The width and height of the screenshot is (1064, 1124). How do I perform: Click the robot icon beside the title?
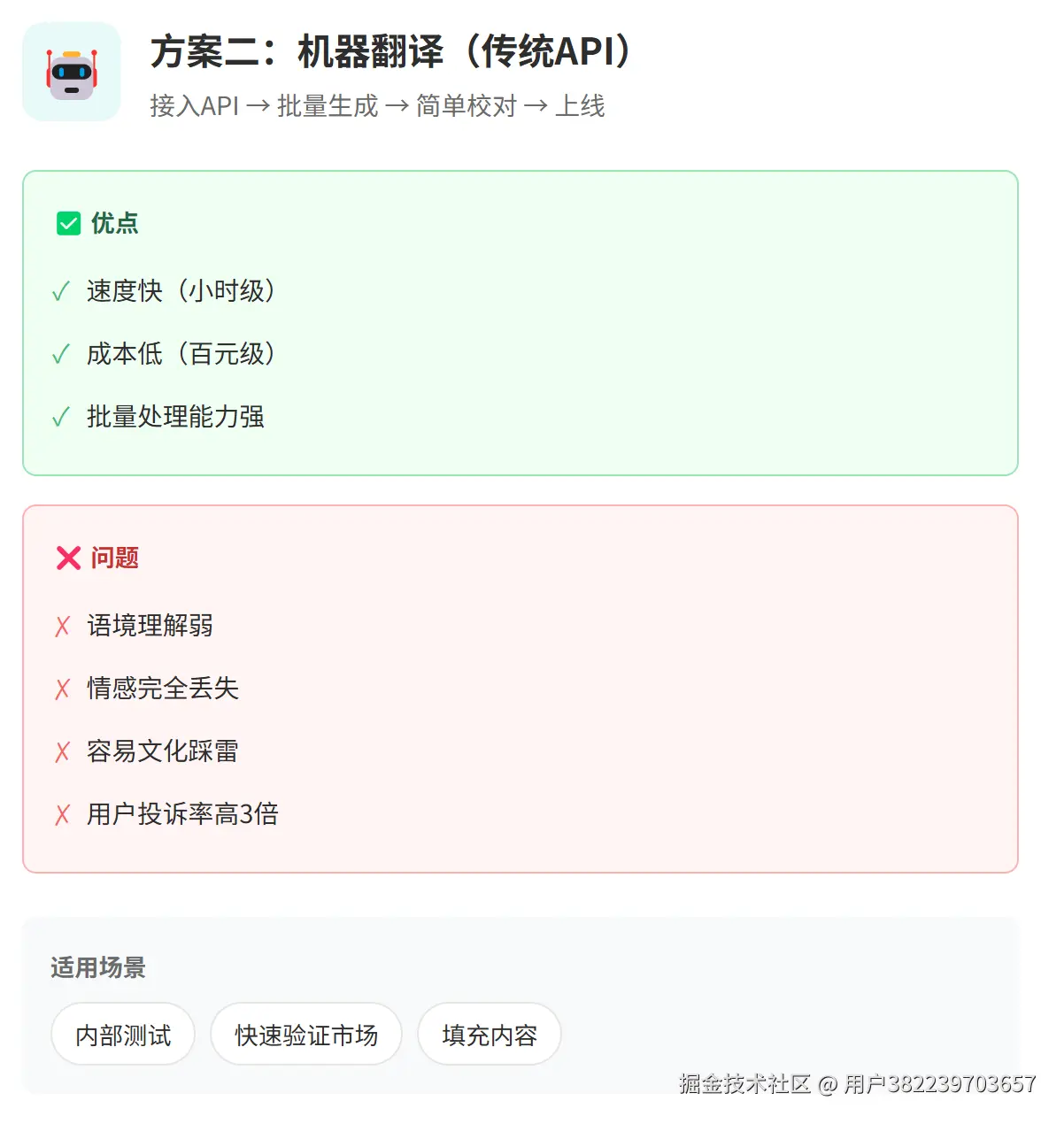point(71,72)
